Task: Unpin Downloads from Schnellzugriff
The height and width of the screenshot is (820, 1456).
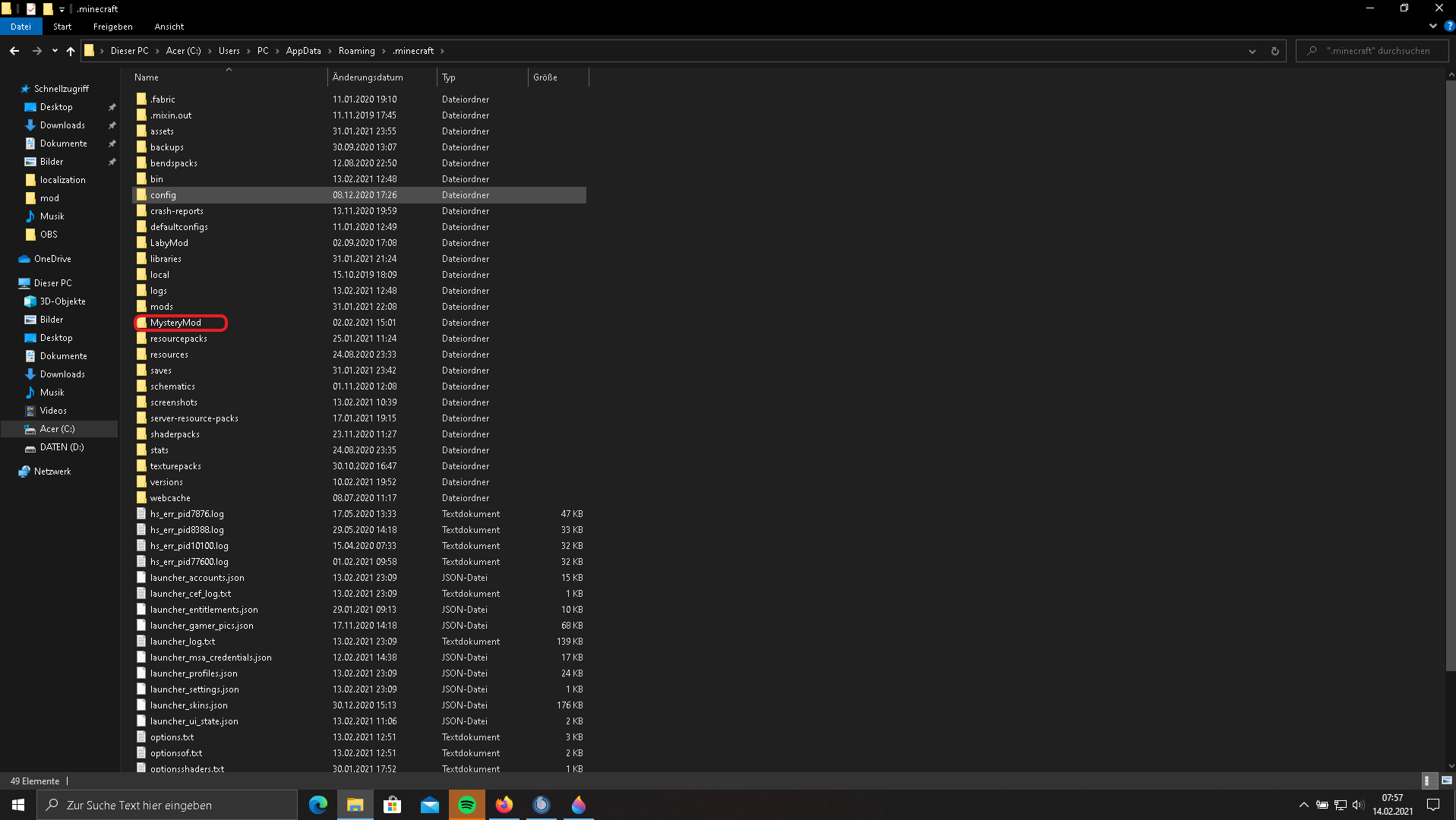Action: (112, 125)
